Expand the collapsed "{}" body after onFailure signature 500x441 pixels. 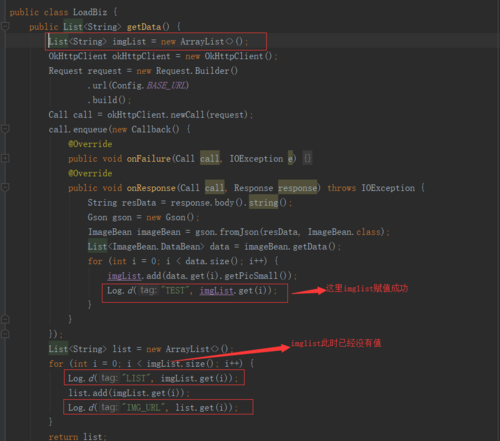[x=307, y=158]
